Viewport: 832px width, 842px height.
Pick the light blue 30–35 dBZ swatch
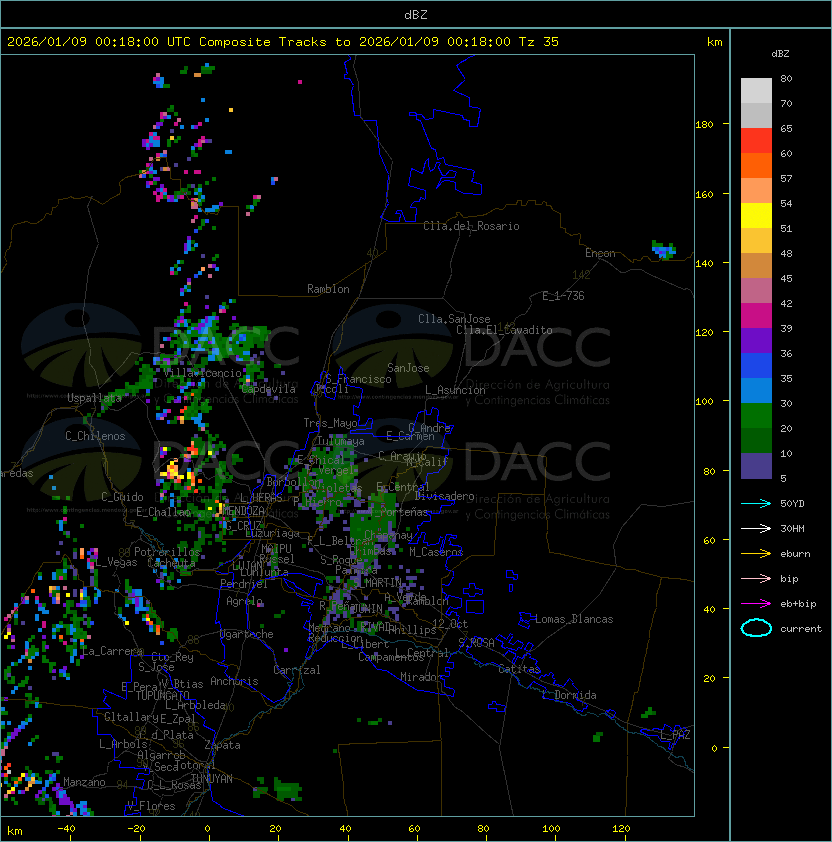pyautogui.click(x=756, y=391)
